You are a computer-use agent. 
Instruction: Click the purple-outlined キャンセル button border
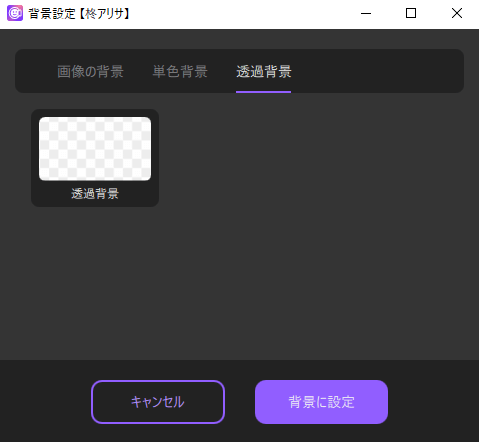point(158,381)
